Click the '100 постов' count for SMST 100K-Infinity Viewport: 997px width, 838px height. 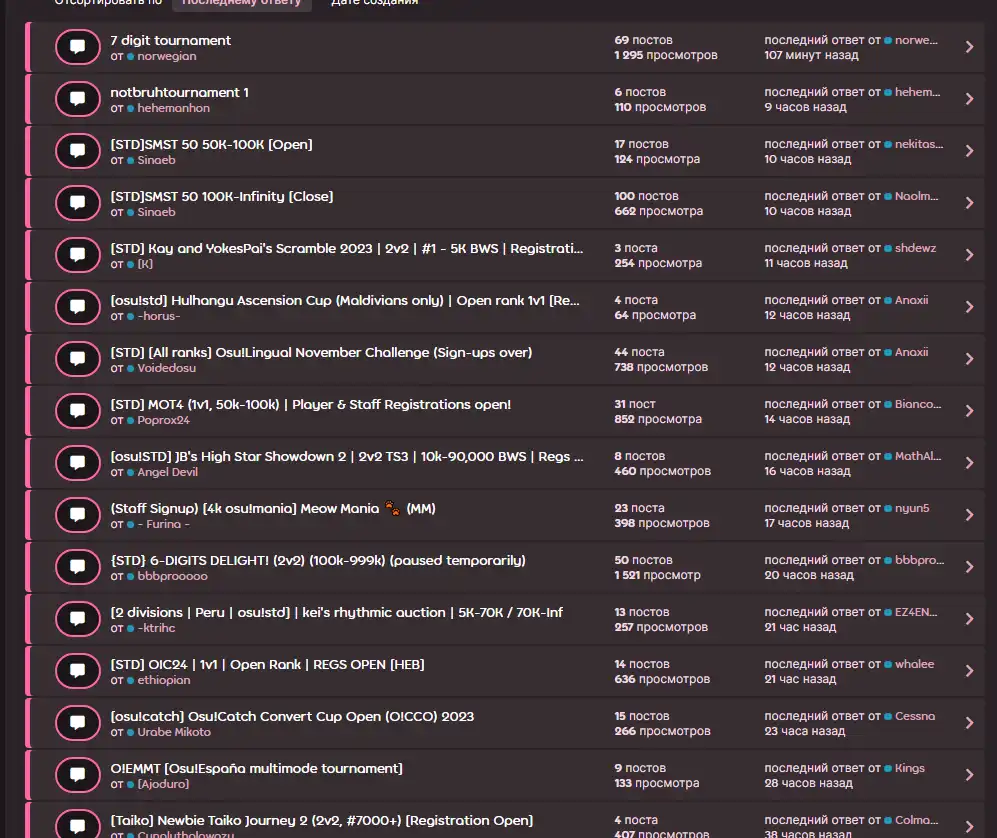(646, 196)
